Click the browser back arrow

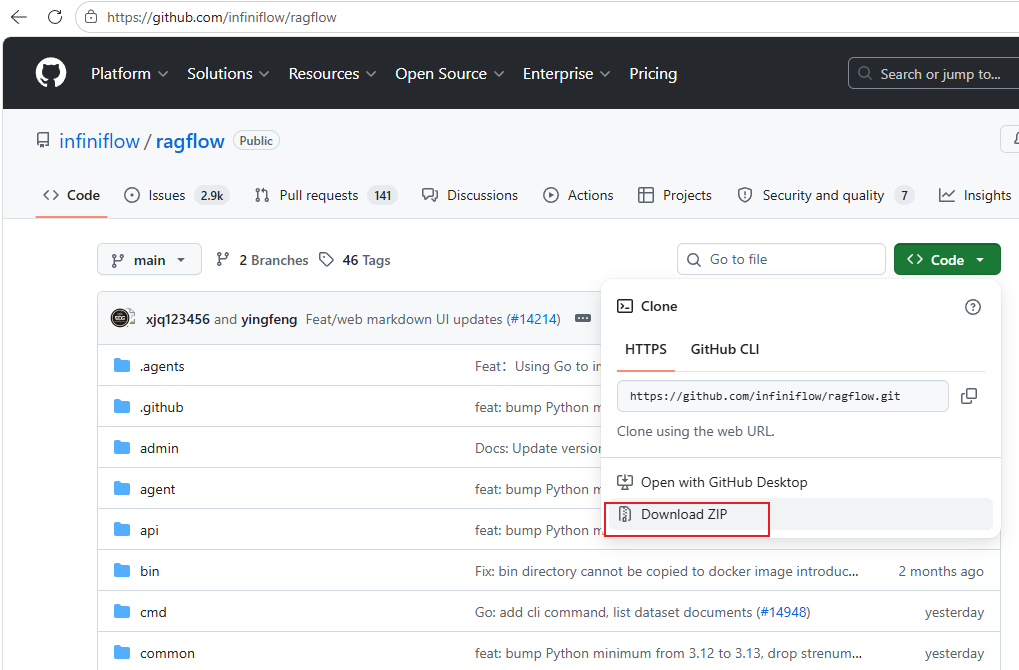19,17
